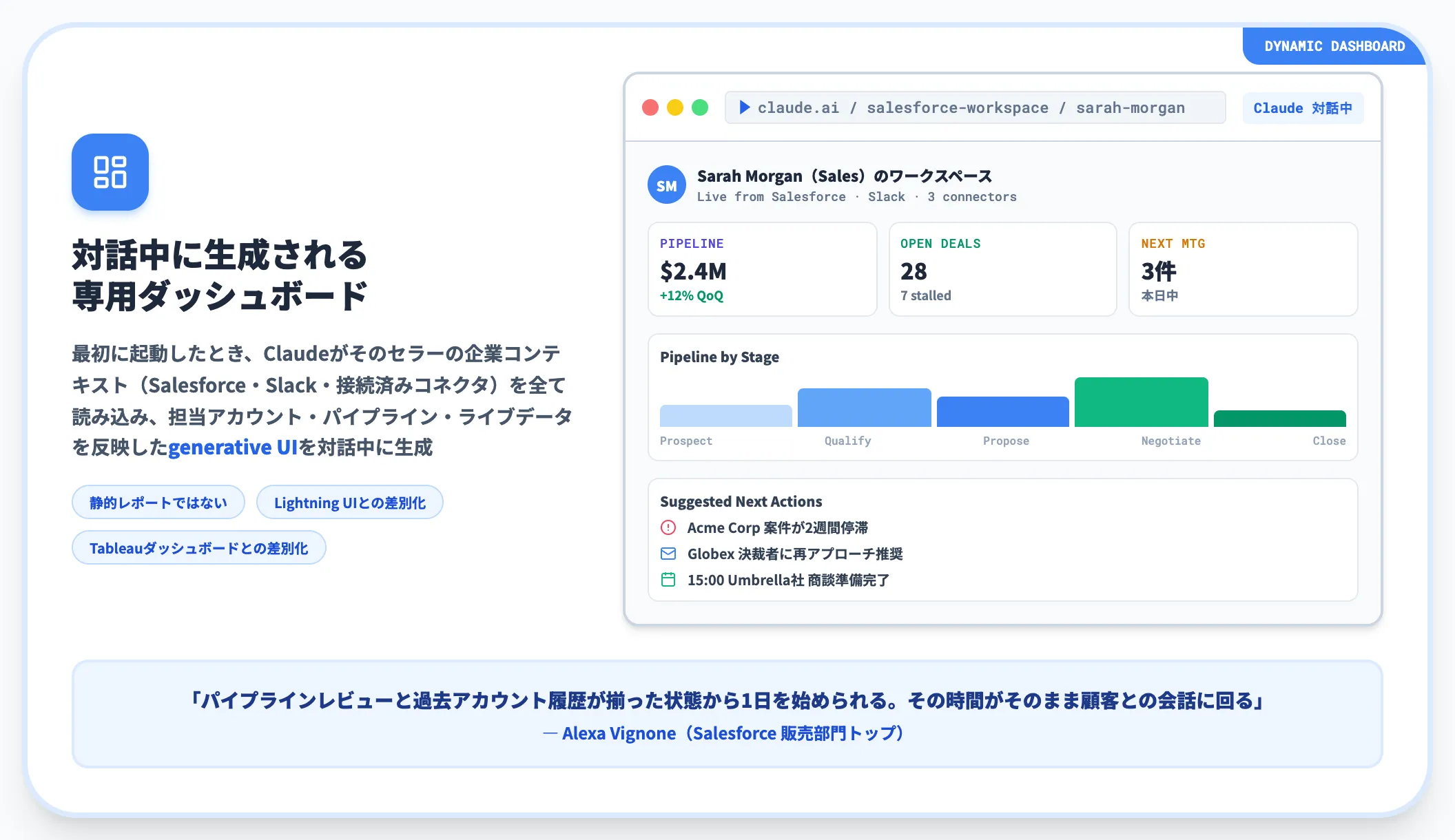This screenshot has width=1455, height=840.
Task: Click the Qualify stage bar
Action: tap(865, 408)
